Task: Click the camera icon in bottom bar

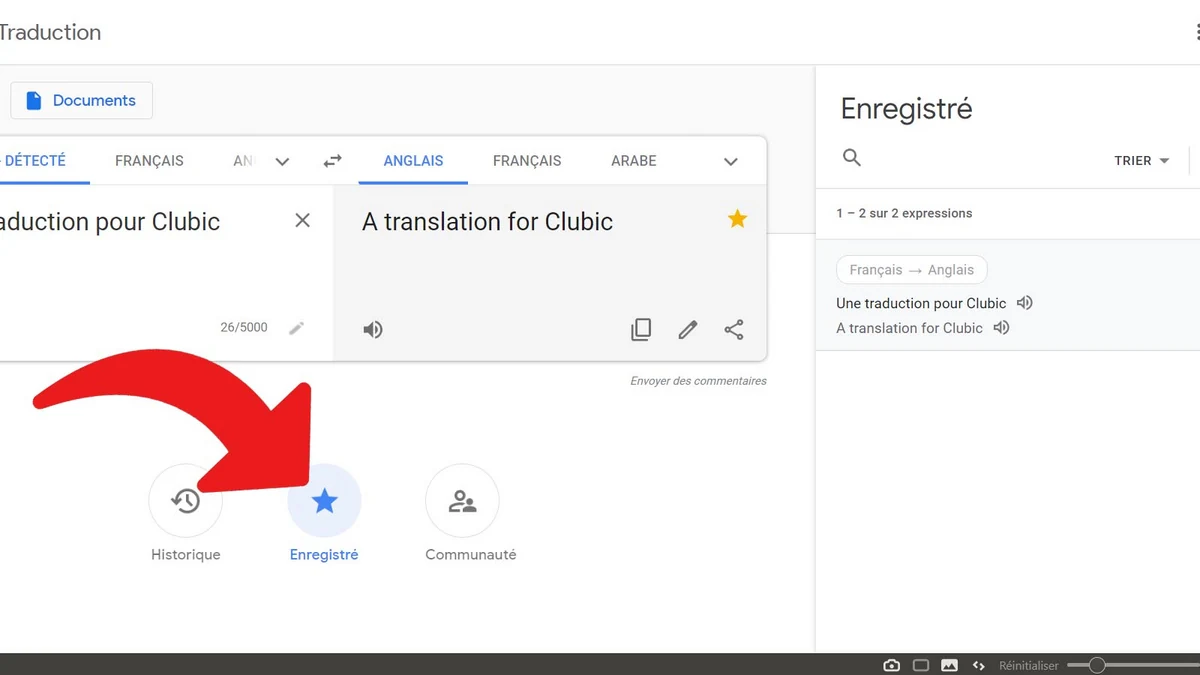Action: (891, 666)
